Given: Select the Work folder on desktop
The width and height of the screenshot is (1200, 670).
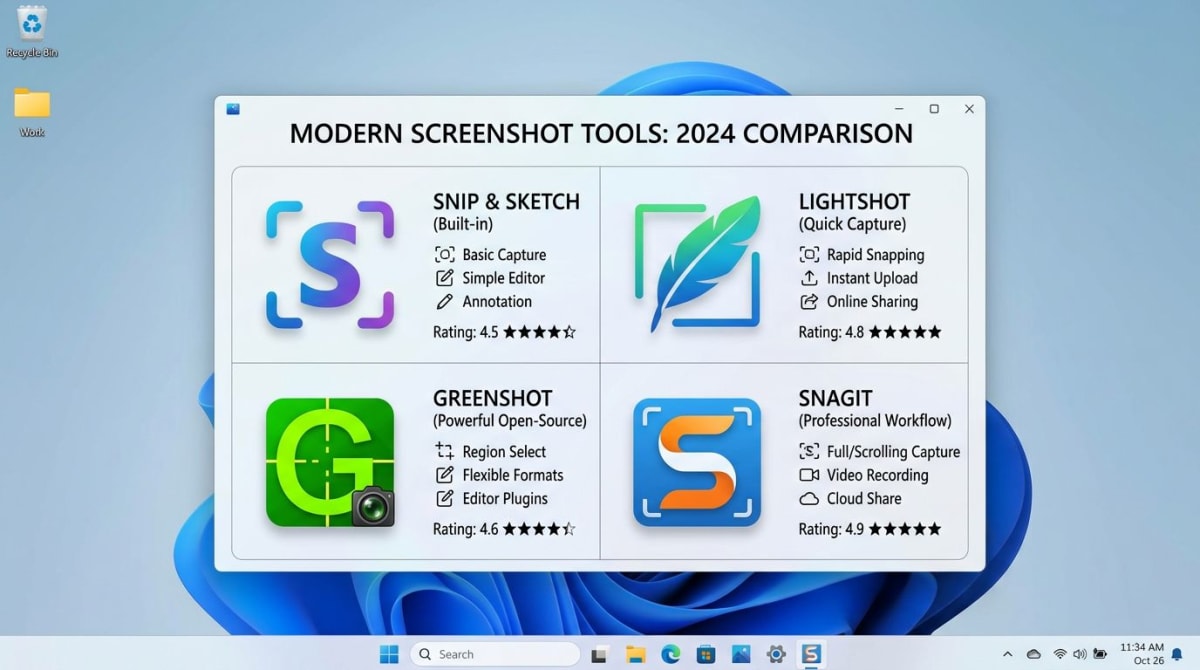Looking at the screenshot, I should point(32,112).
